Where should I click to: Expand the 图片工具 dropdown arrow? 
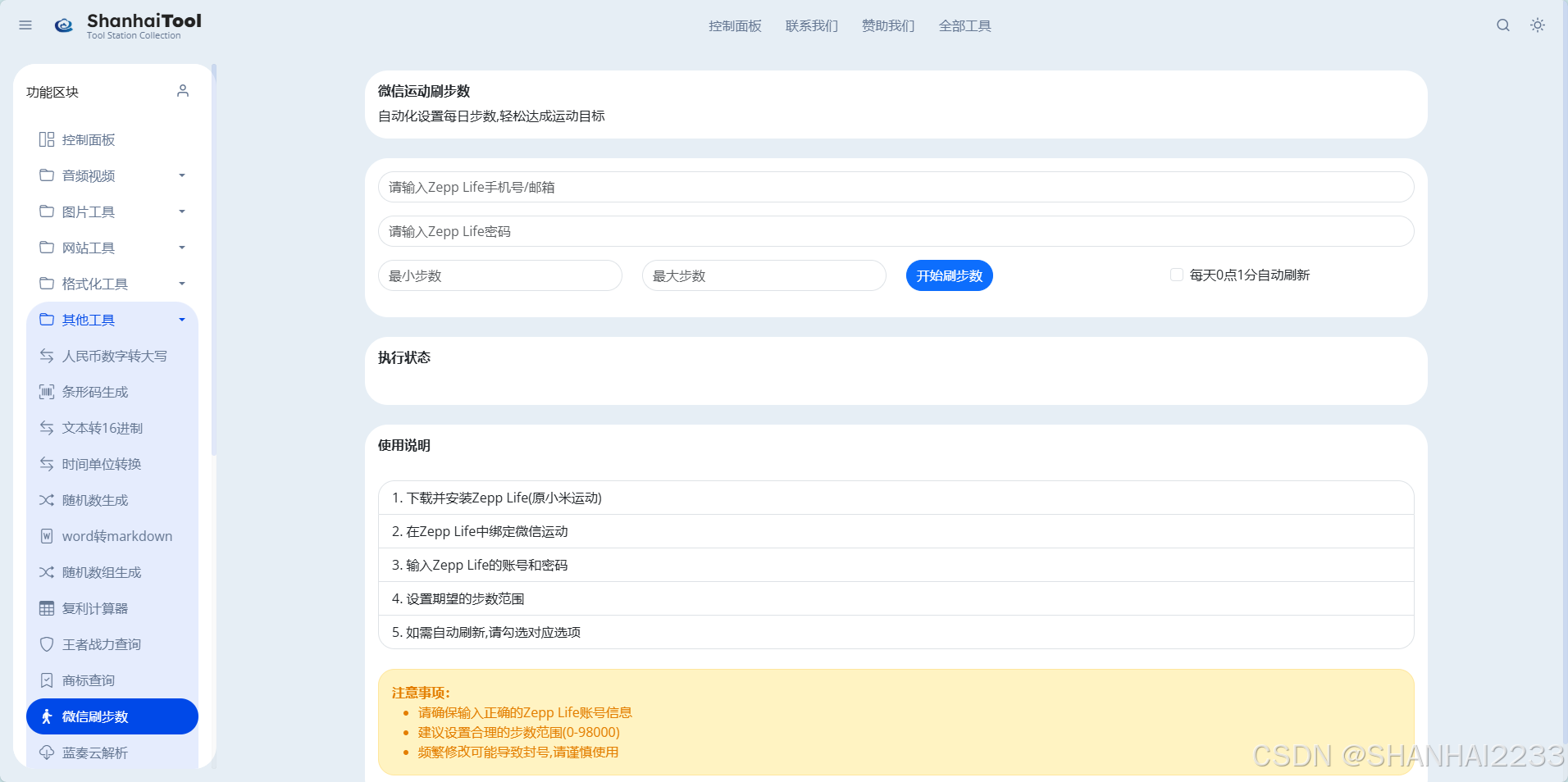(x=182, y=211)
